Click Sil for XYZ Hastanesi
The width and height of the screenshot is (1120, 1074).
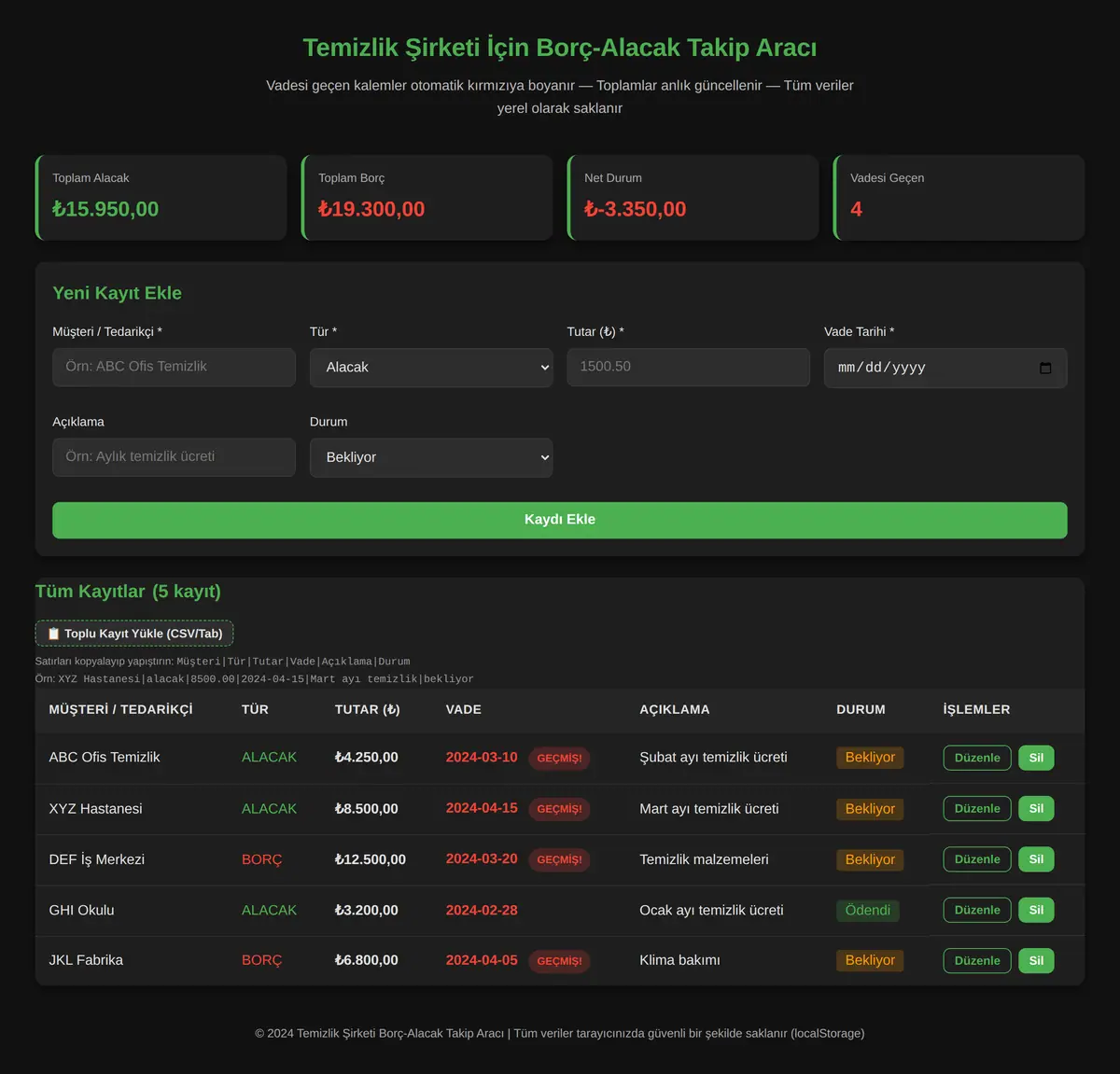[1036, 809]
